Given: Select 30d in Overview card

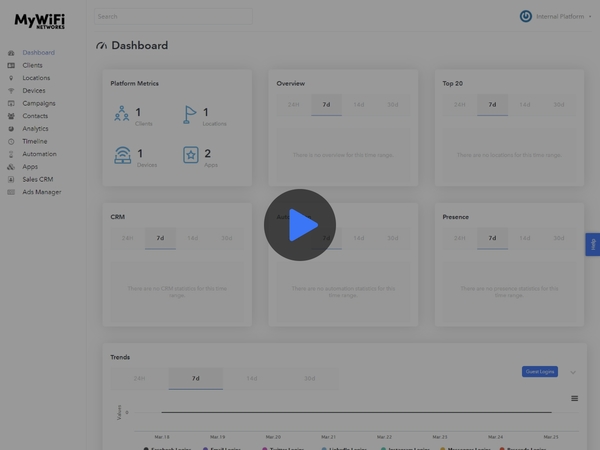Looking at the screenshot, I should [393, 104].
